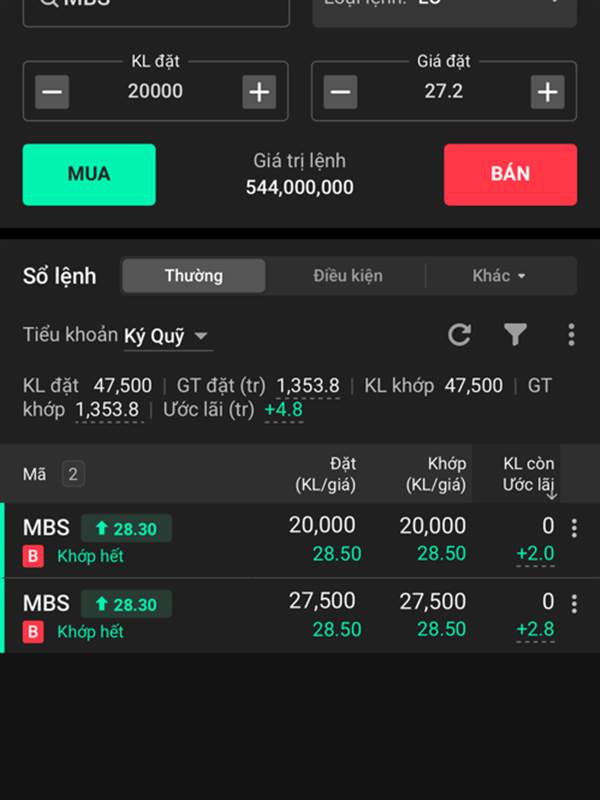Tap the green MUA buy button

pyautogui.click(x=89, y=174)
